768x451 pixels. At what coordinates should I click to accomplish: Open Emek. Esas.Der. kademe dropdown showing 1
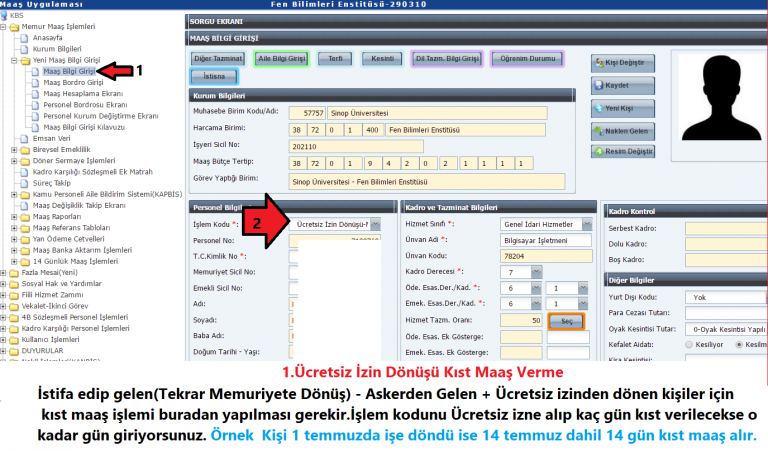(x=583, y=304)
